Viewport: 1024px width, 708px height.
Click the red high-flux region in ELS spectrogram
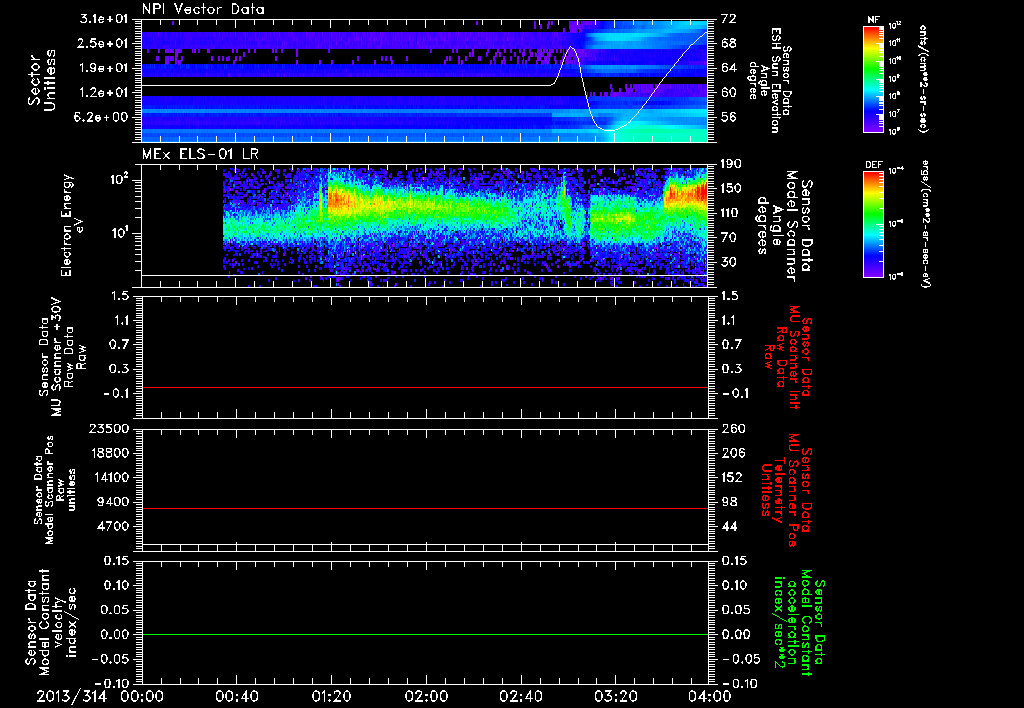(686, 193)
